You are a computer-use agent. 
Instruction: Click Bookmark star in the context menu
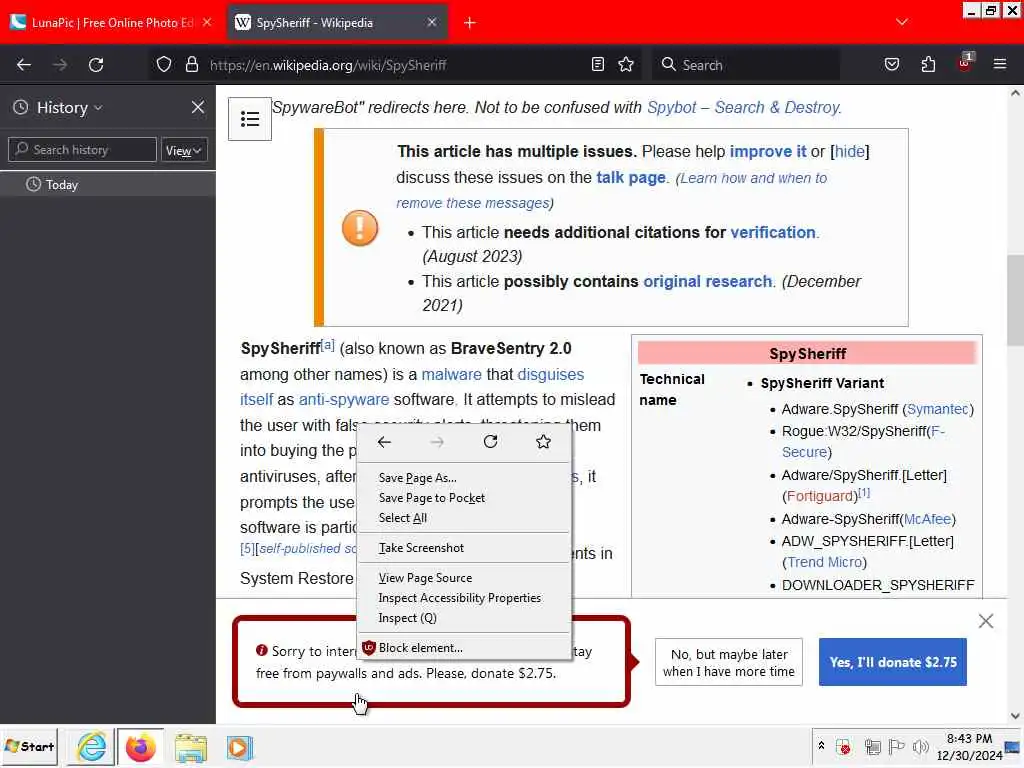[x=543, y=442]
